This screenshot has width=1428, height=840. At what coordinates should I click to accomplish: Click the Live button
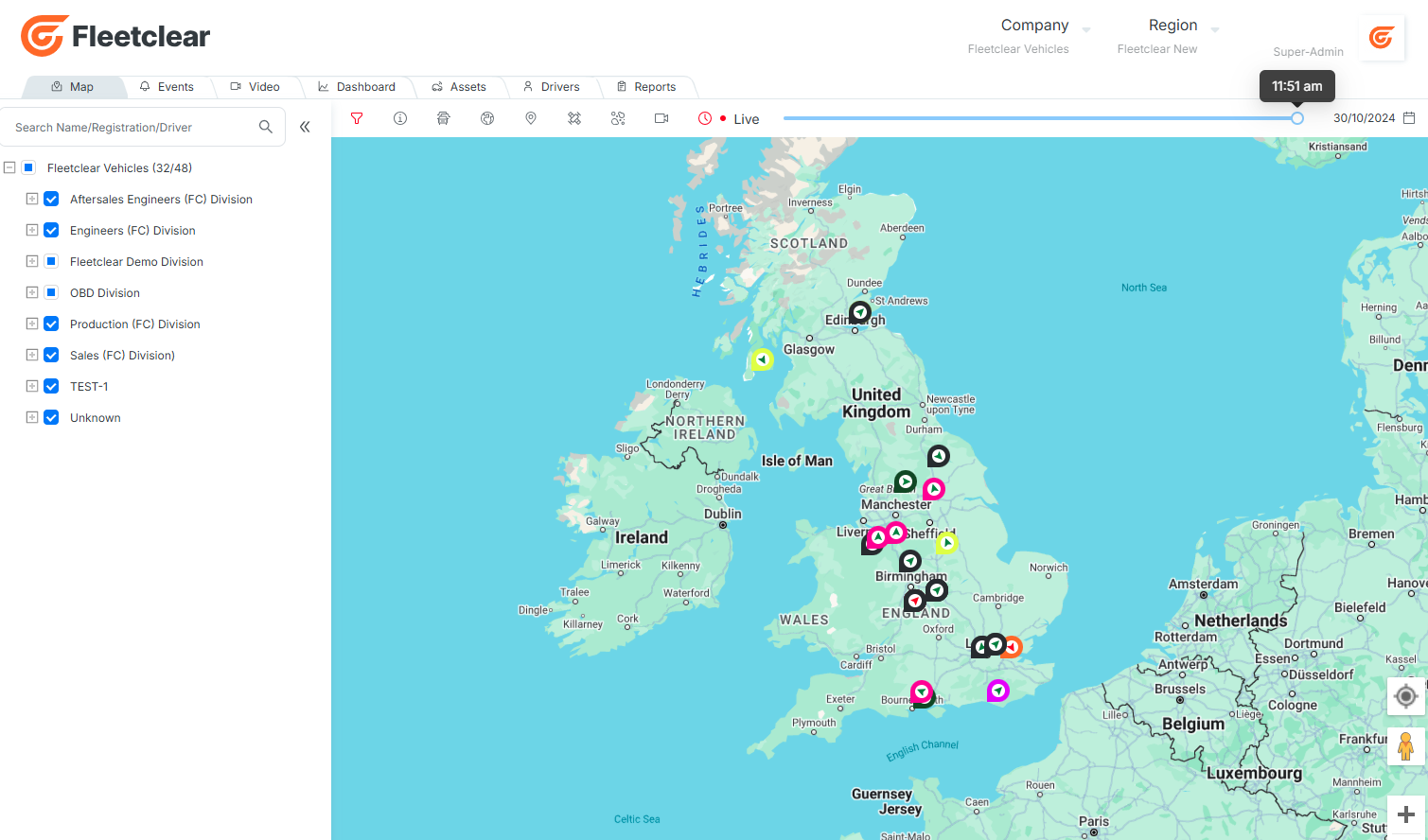[747, 119]
